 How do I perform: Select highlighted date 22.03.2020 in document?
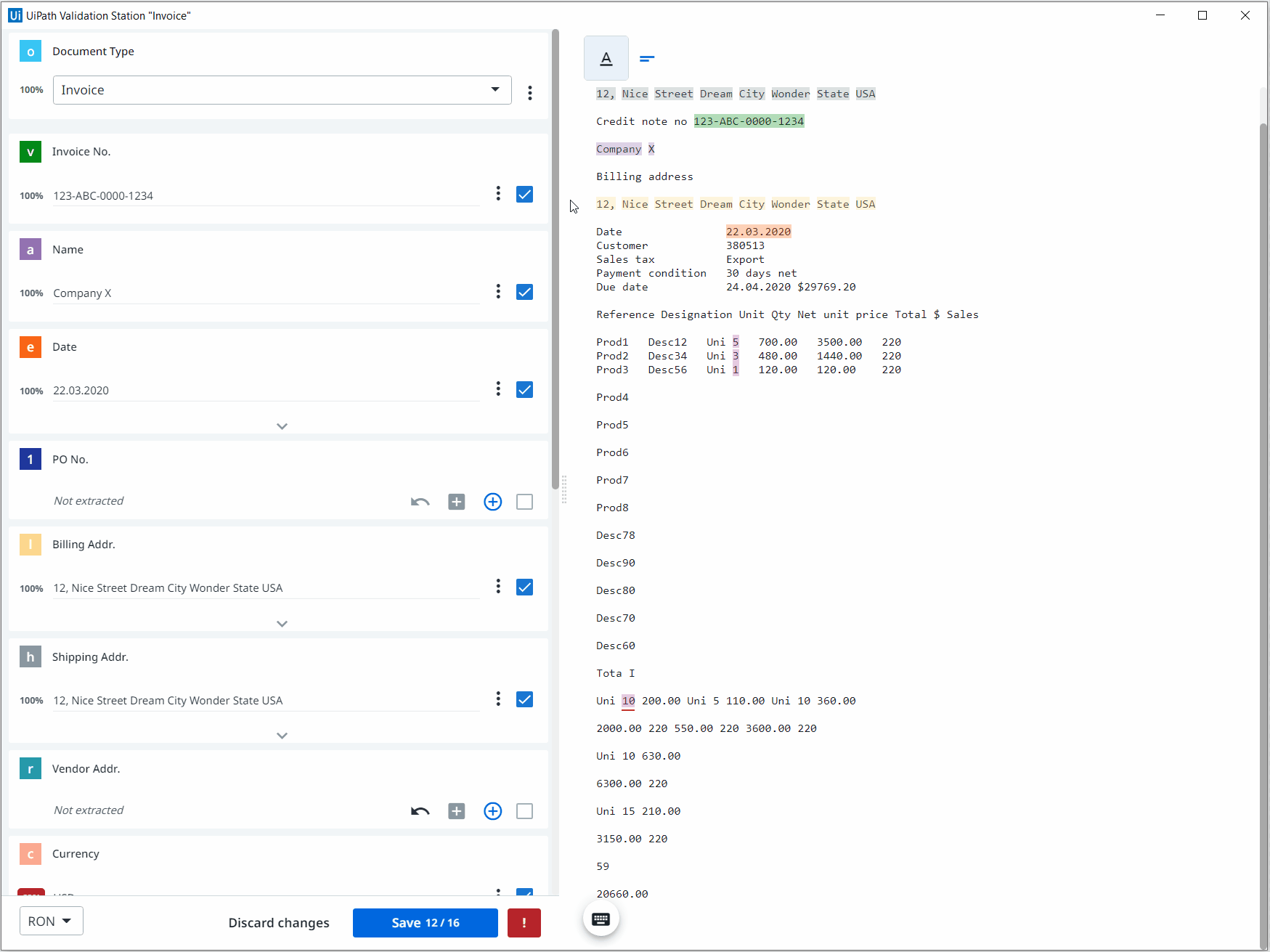point(758,232)
